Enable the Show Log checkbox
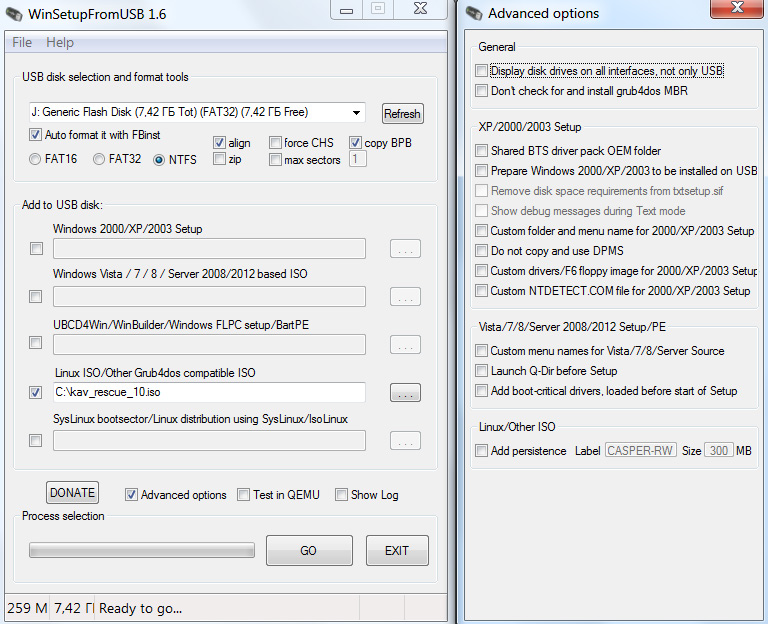 tap(341, 495)
